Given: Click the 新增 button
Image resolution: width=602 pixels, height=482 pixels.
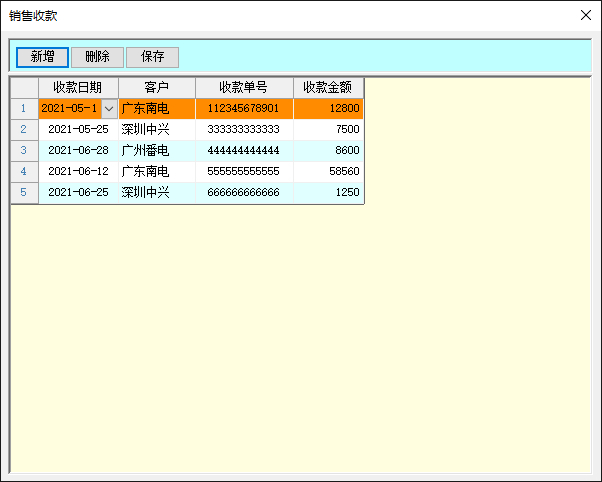Looking at the screenshot, I should point(42,57).
